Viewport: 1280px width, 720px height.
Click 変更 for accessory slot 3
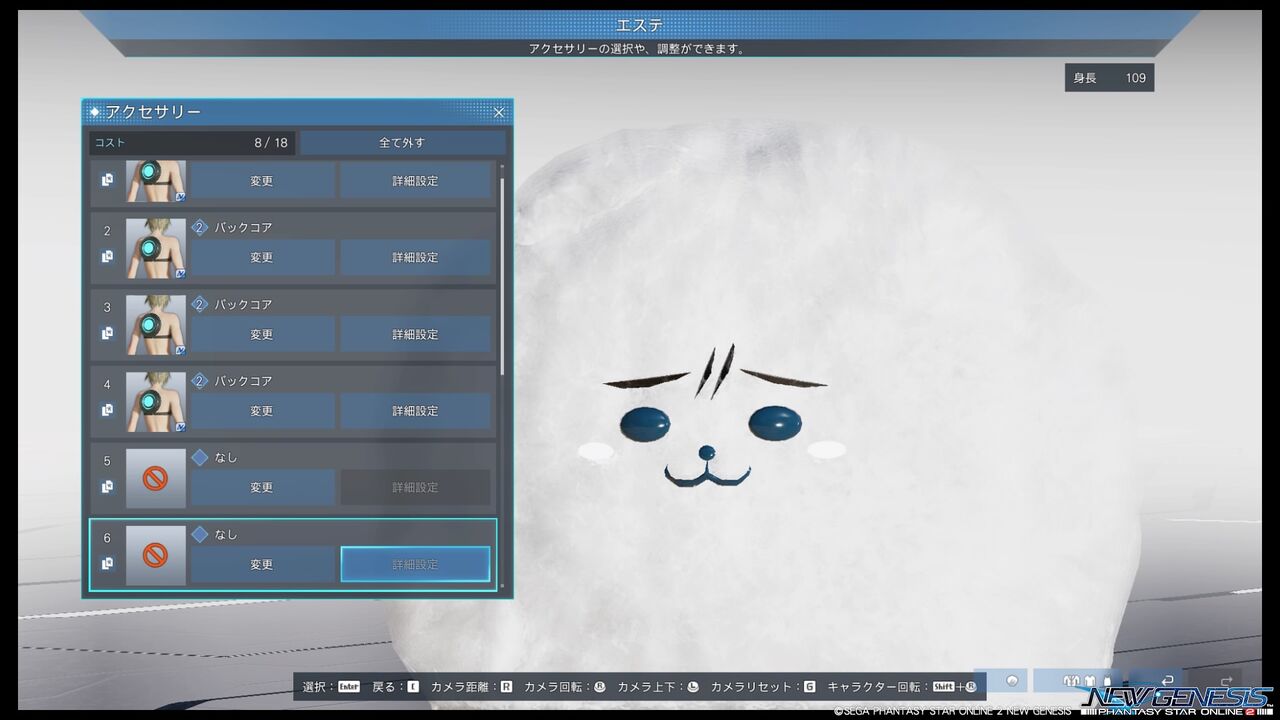coord(262,334)
